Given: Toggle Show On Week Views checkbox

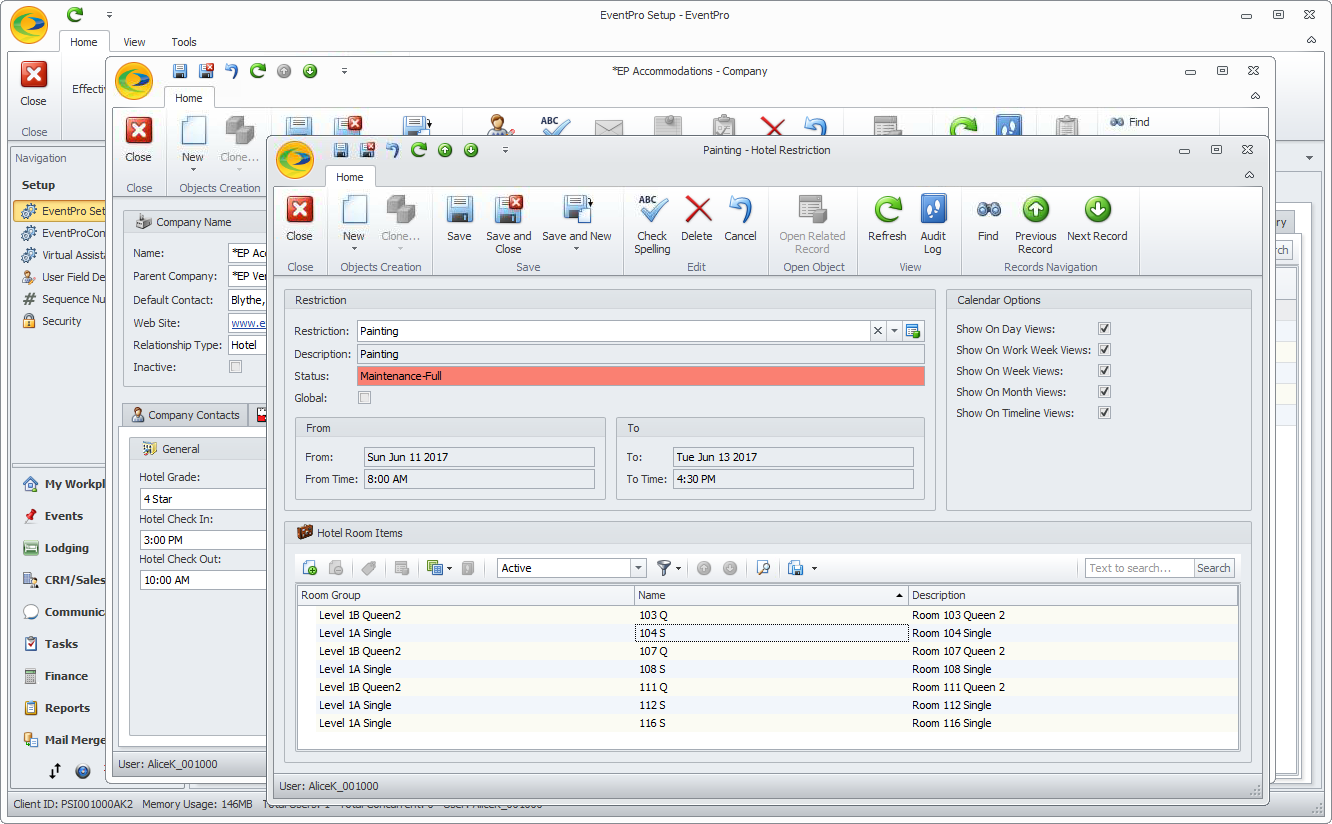Looking at the screenshot, I should tap(1105, 371).
